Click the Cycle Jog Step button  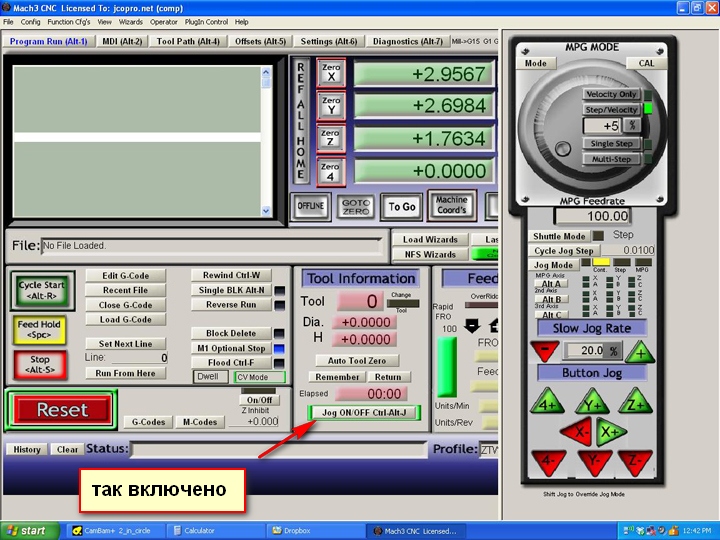[564, 251]
